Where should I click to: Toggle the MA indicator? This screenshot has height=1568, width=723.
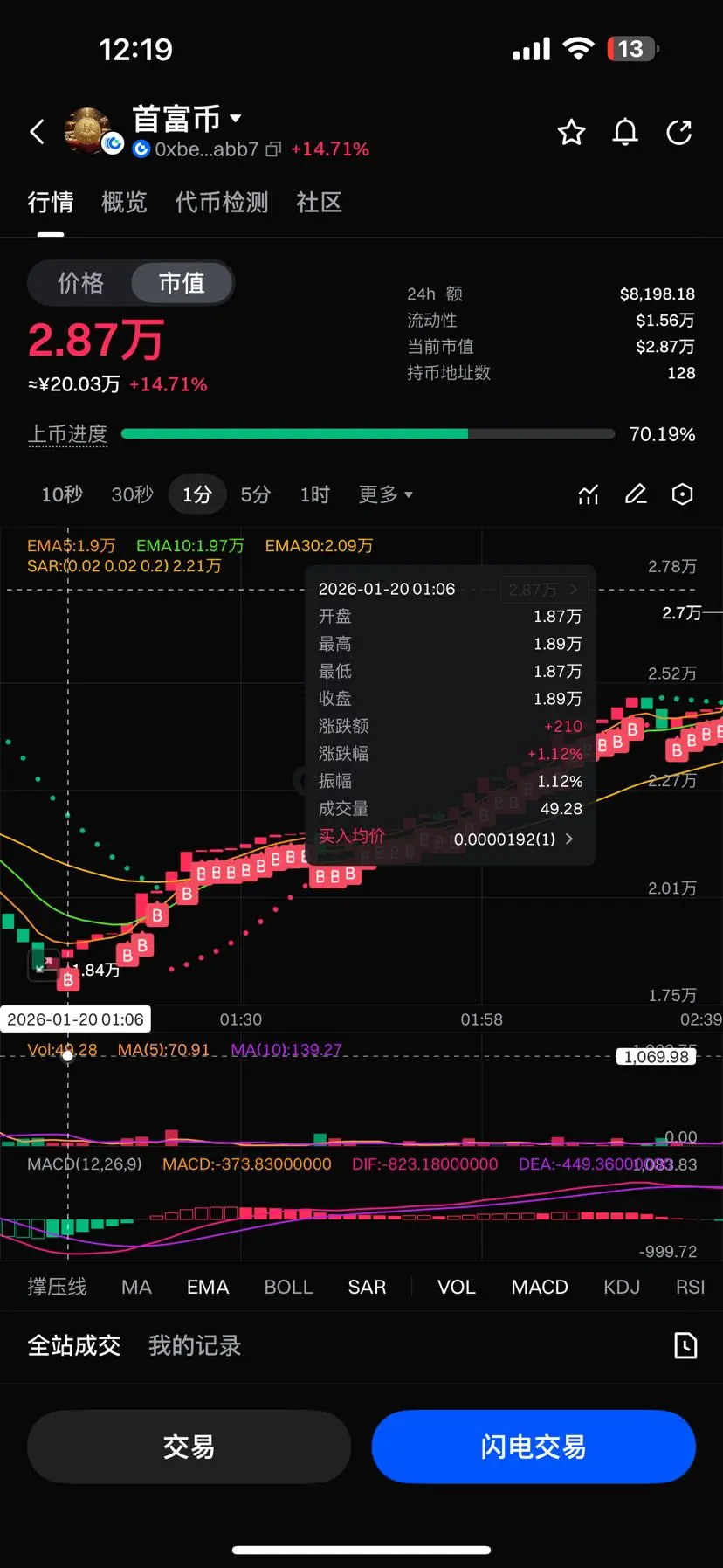click(x=136, y=1287)
